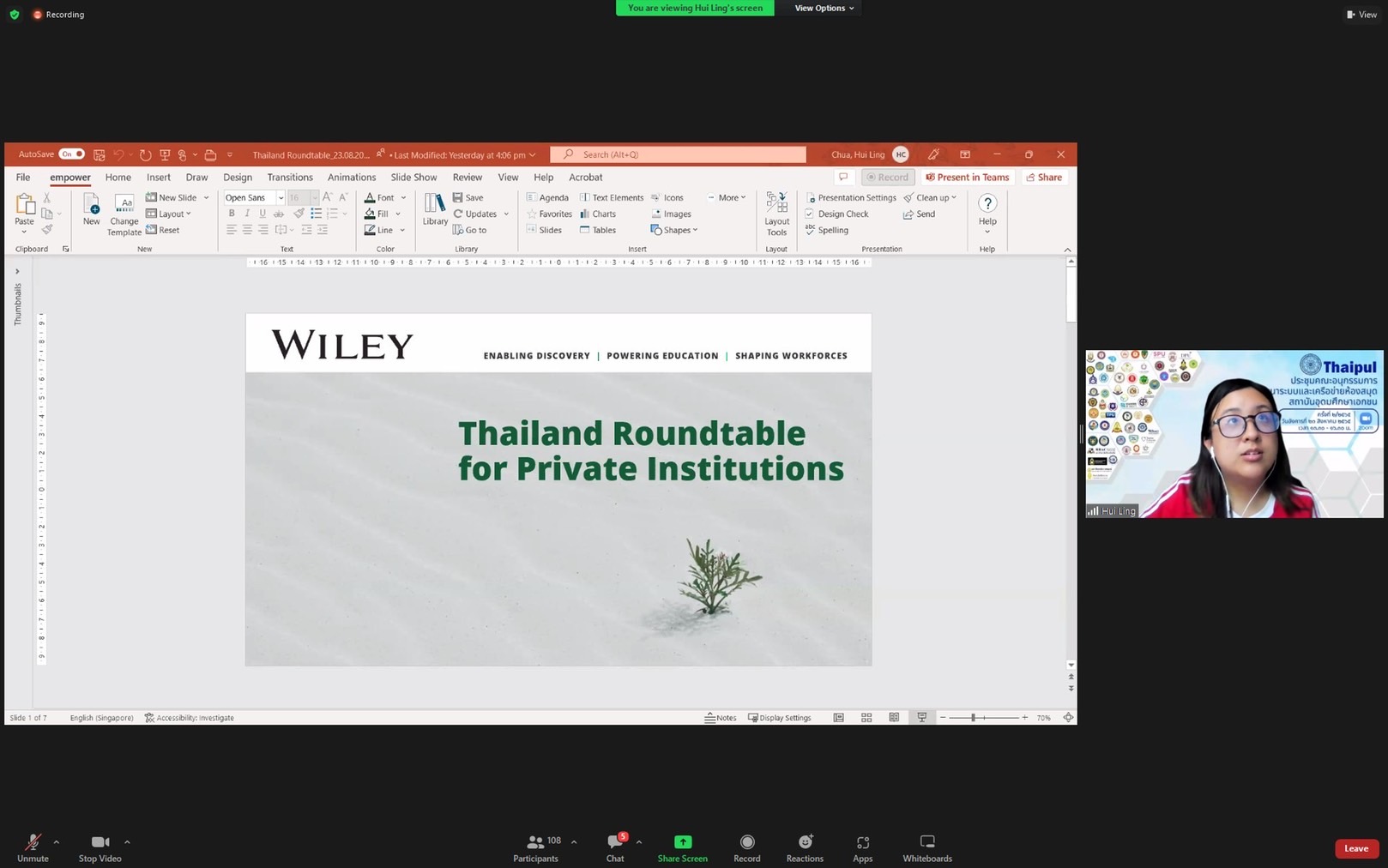The image size is (1388, 868).
Task: Open the Library icon
Action: point(435,210)
